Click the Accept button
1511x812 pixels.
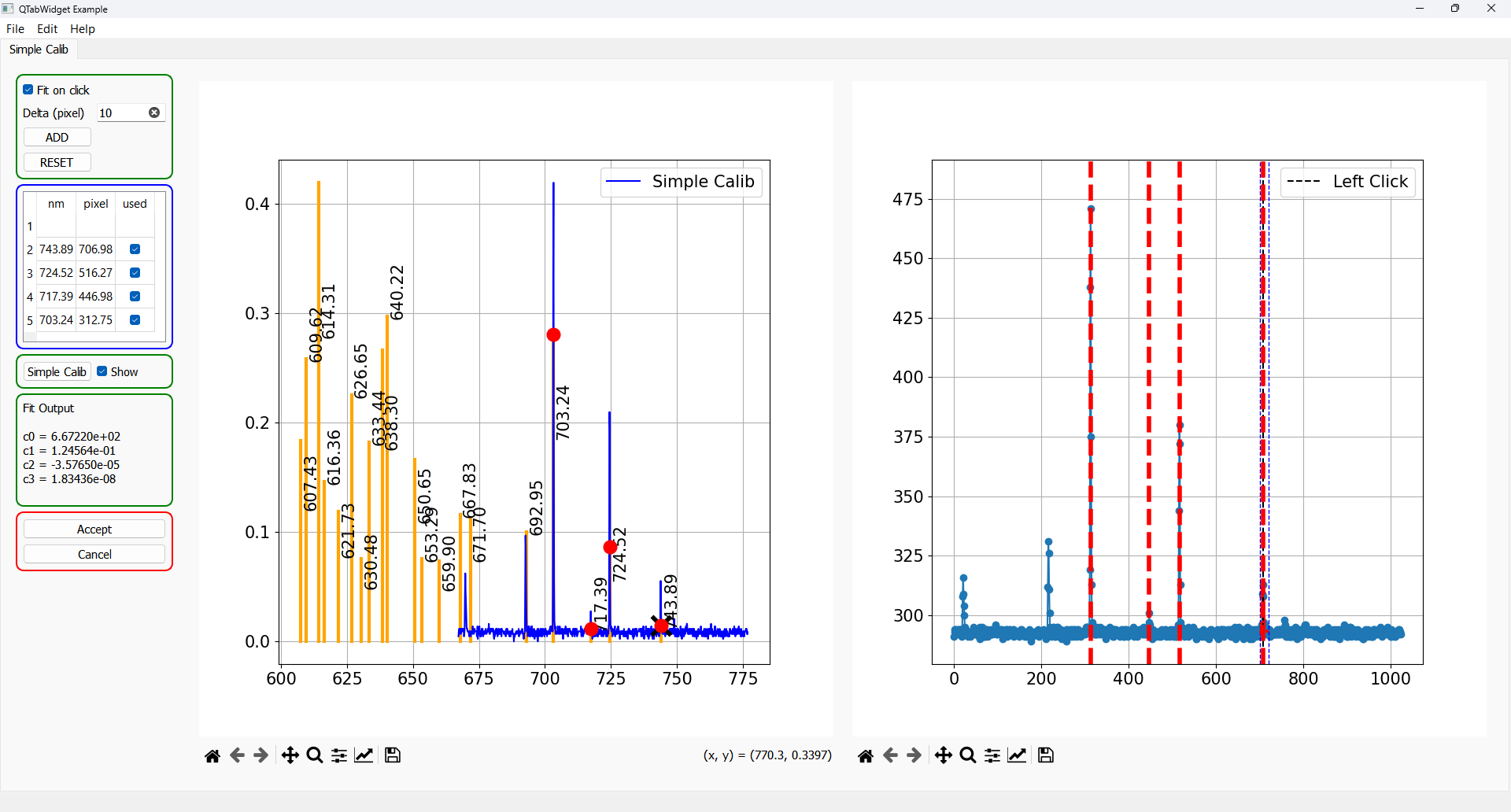coord(94,530)
